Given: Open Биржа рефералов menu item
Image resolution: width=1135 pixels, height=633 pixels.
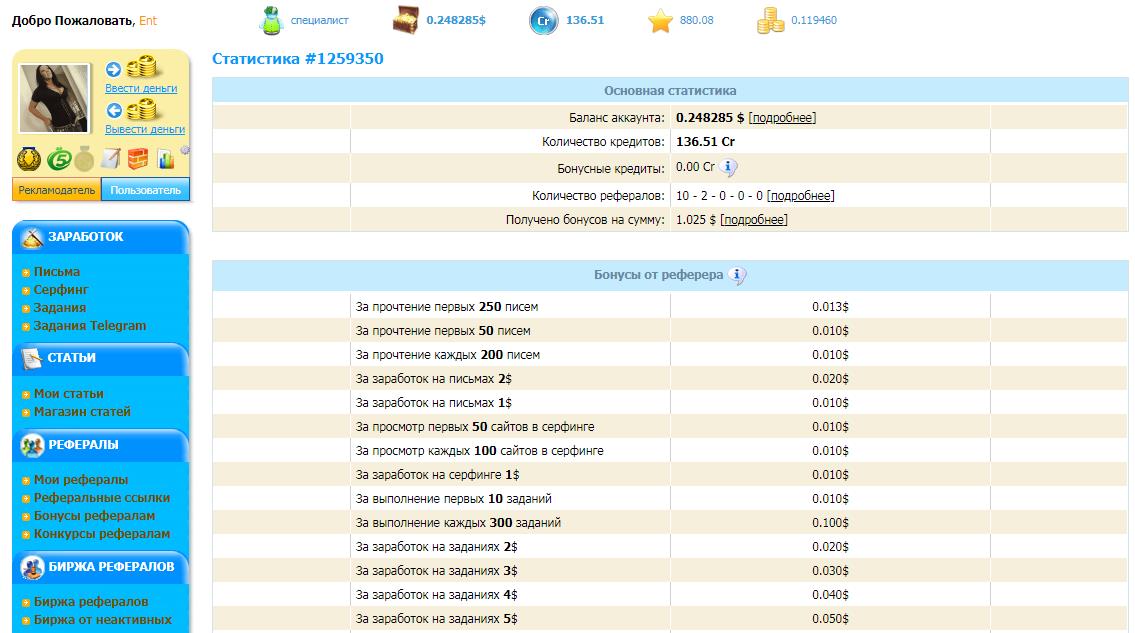Looking at the screenshot, I should [90, 602].
